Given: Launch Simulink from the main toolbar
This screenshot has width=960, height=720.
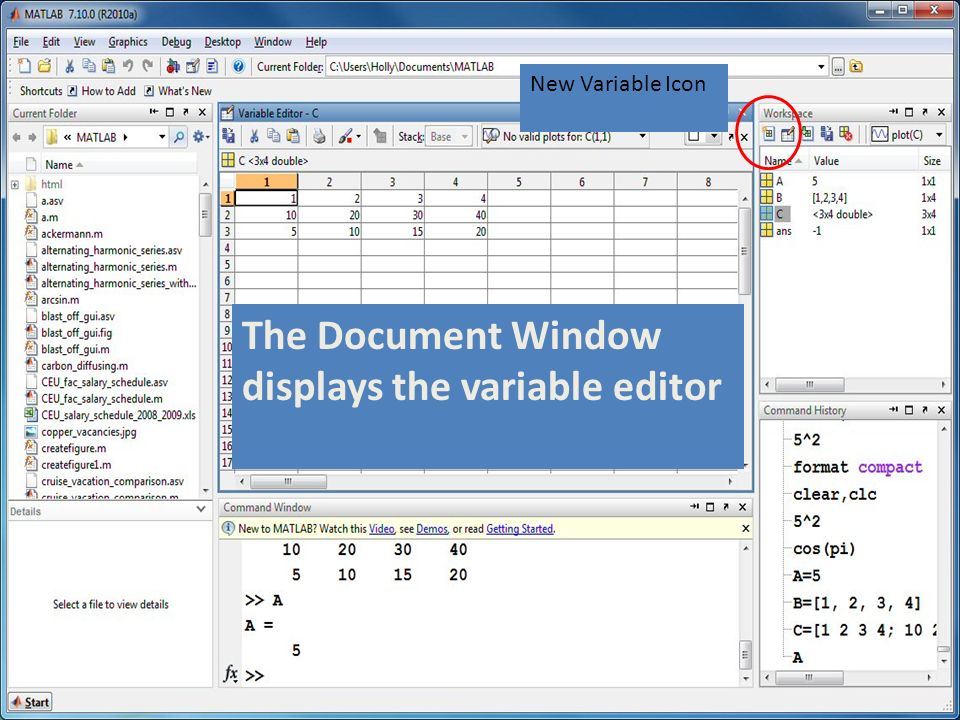Looking at the screenshot, I should pyautogui.click(x=173, y=66).
